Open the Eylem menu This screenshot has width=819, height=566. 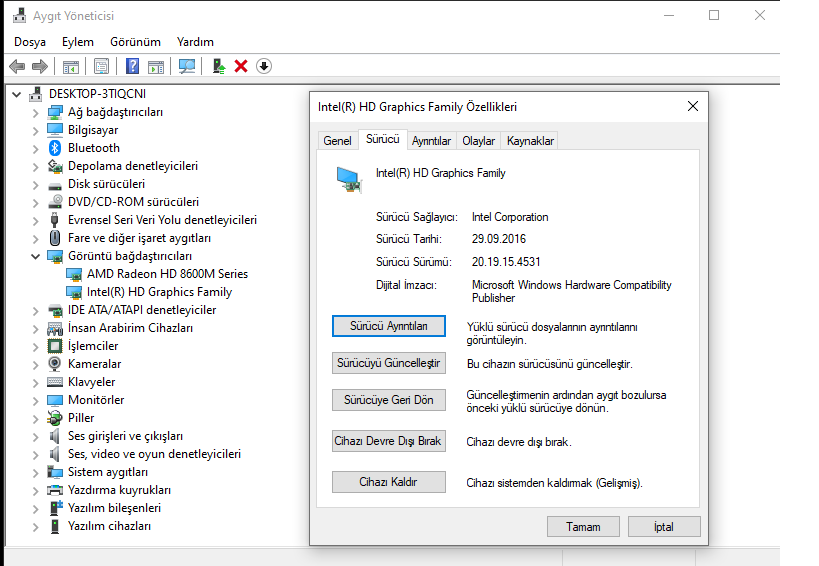(77, 42)
